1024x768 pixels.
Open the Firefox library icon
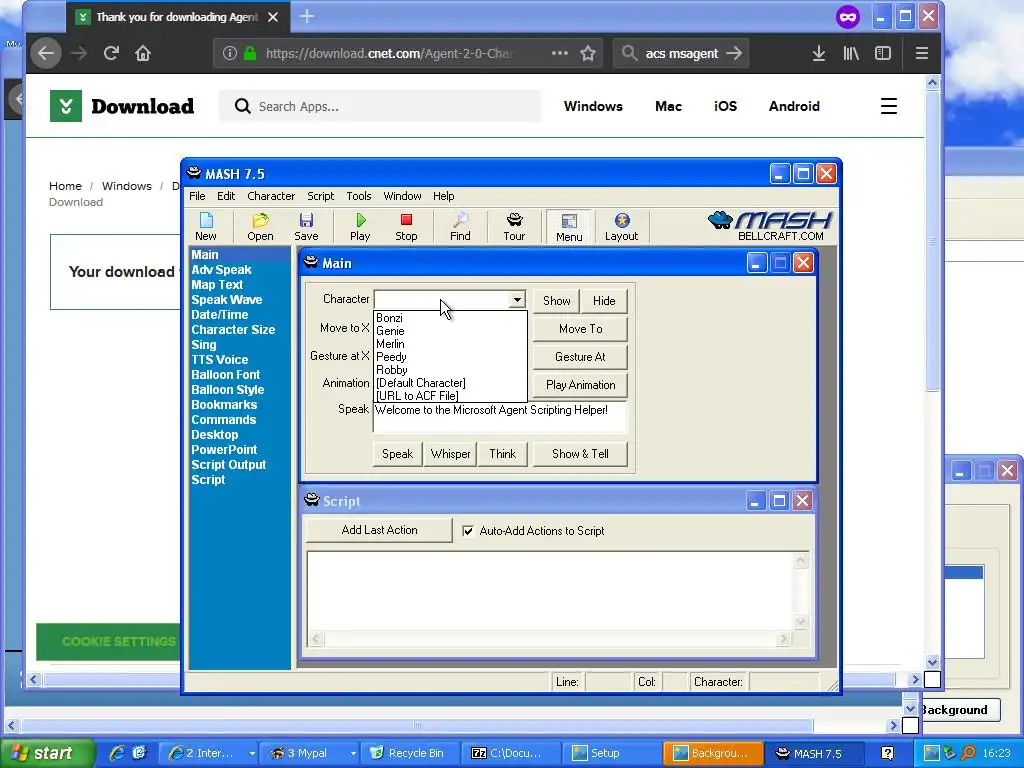[850, 53]
